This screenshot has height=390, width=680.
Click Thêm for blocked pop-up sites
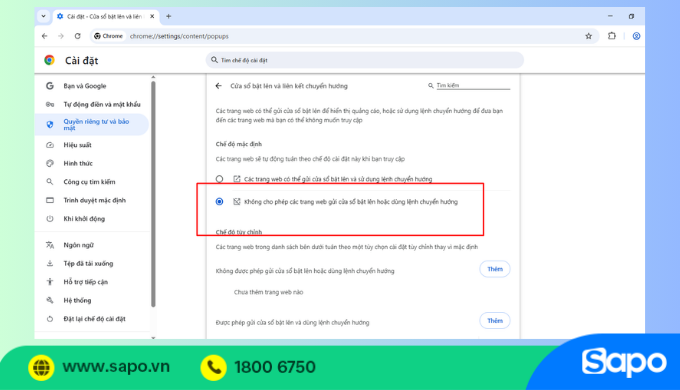495,269
